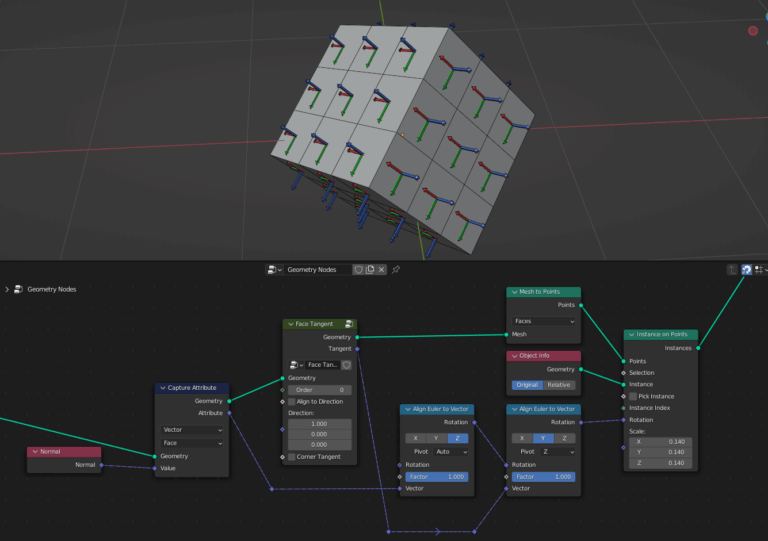Click the Normal output socket

pos(101,465)
